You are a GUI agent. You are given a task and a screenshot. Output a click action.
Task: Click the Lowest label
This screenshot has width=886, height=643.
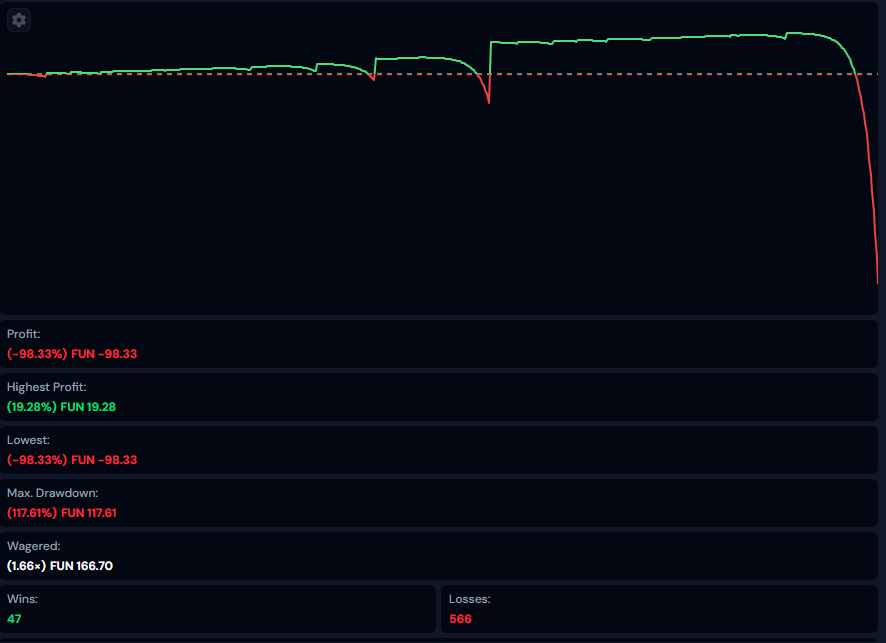coord(28,440)
